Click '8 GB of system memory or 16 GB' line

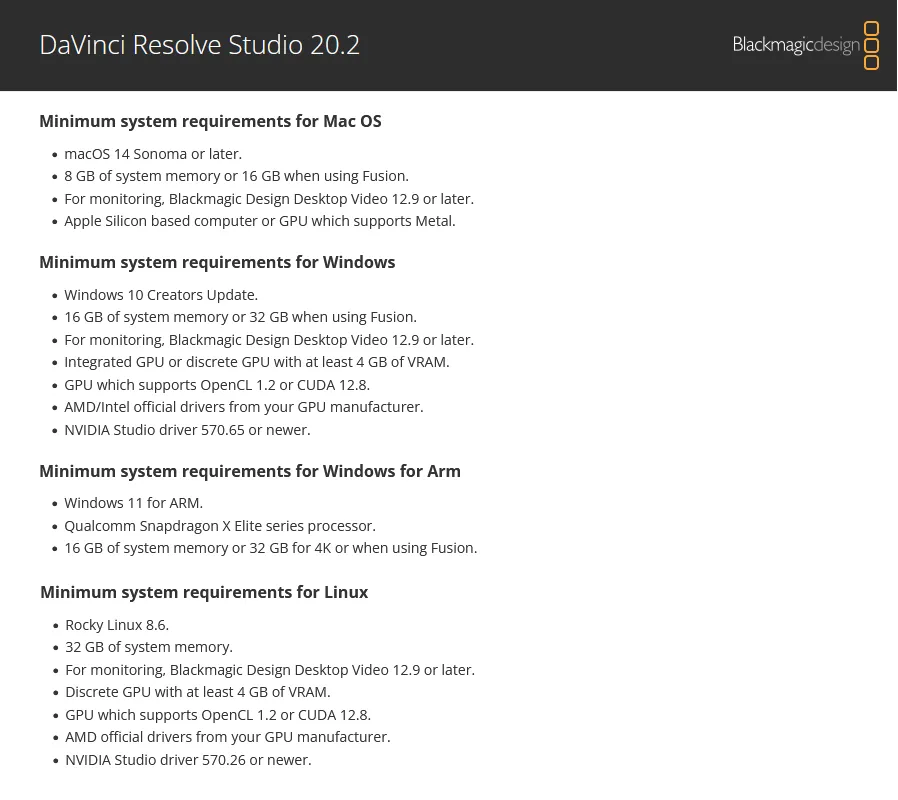click(237, 176)
